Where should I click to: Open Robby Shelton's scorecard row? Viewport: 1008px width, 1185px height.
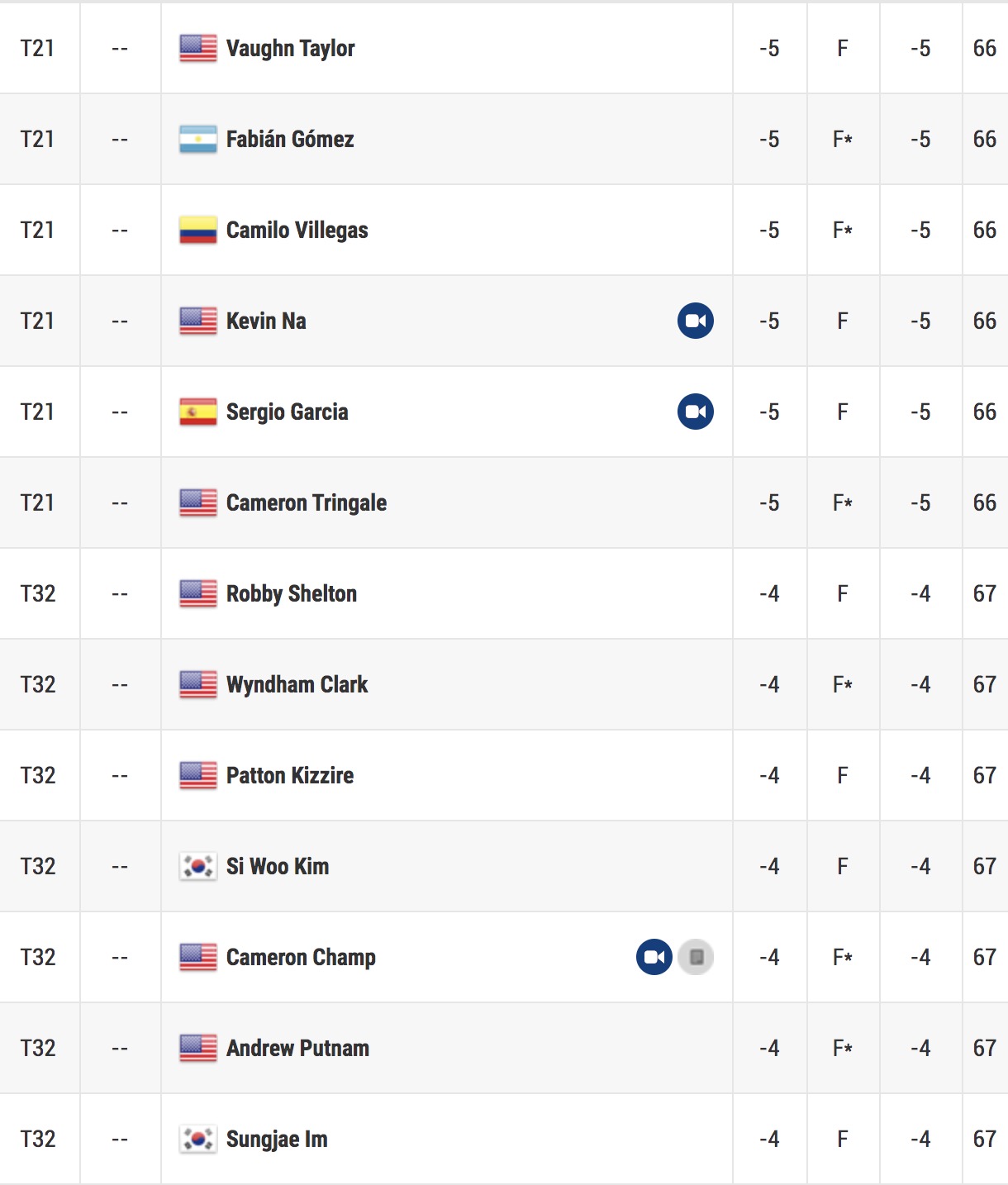pos(504,593)
